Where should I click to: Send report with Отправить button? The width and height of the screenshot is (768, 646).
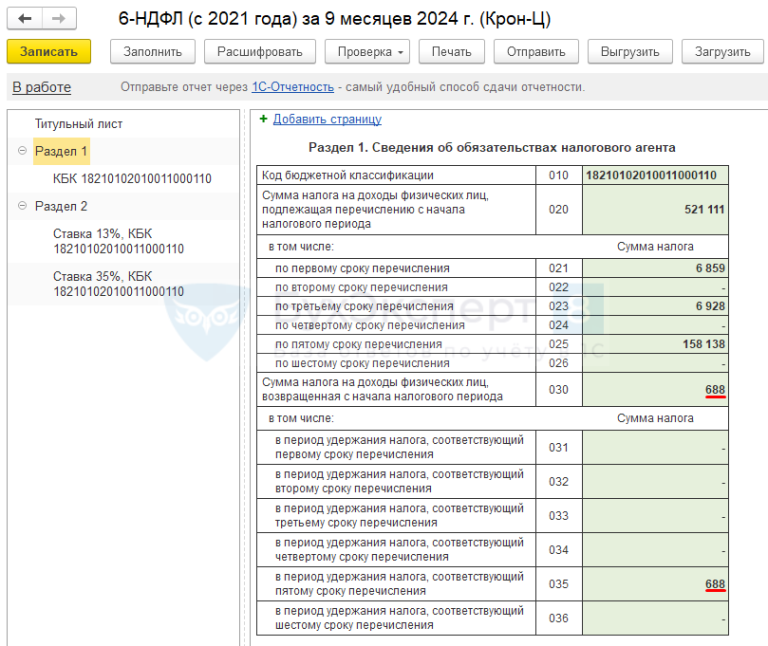536,52
